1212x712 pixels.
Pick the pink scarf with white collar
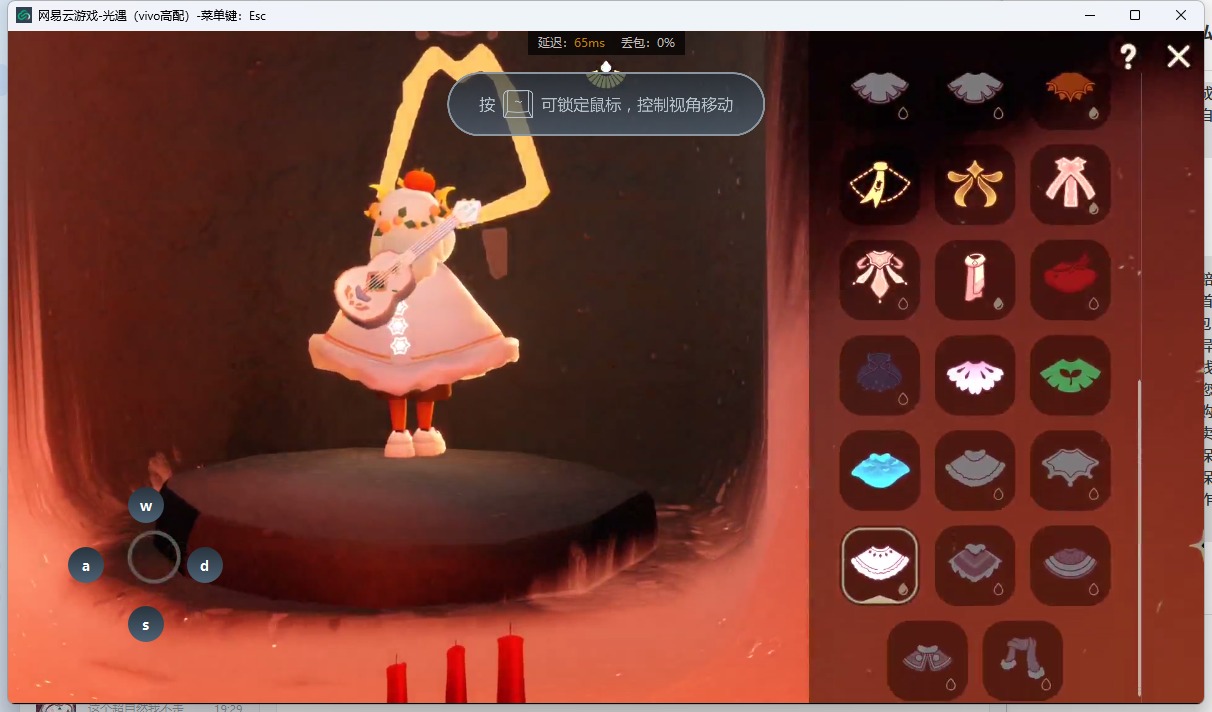point(975,280)
